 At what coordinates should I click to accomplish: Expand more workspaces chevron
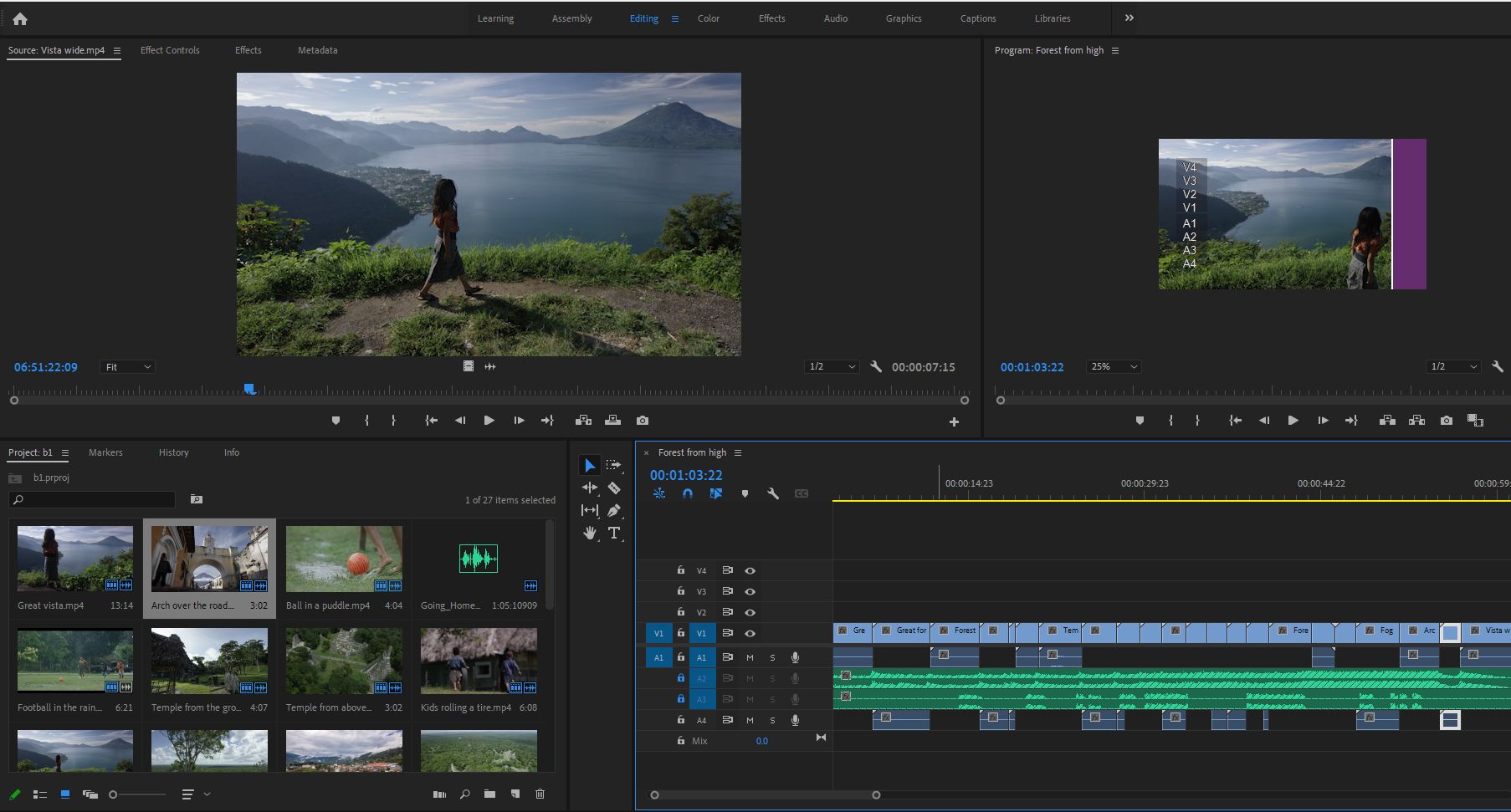[x=1129, y=18]
